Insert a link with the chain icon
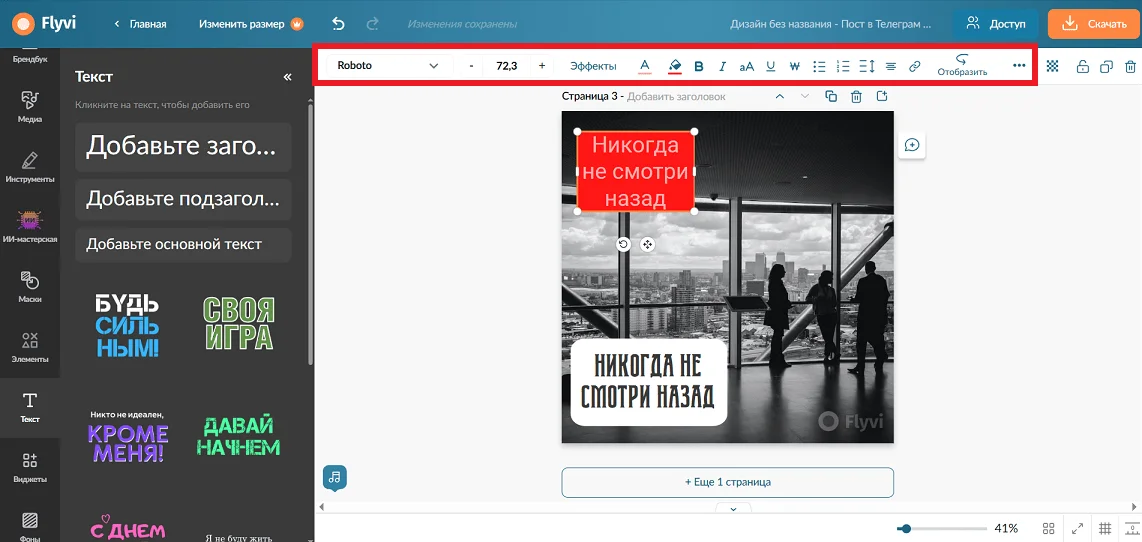 914,66
